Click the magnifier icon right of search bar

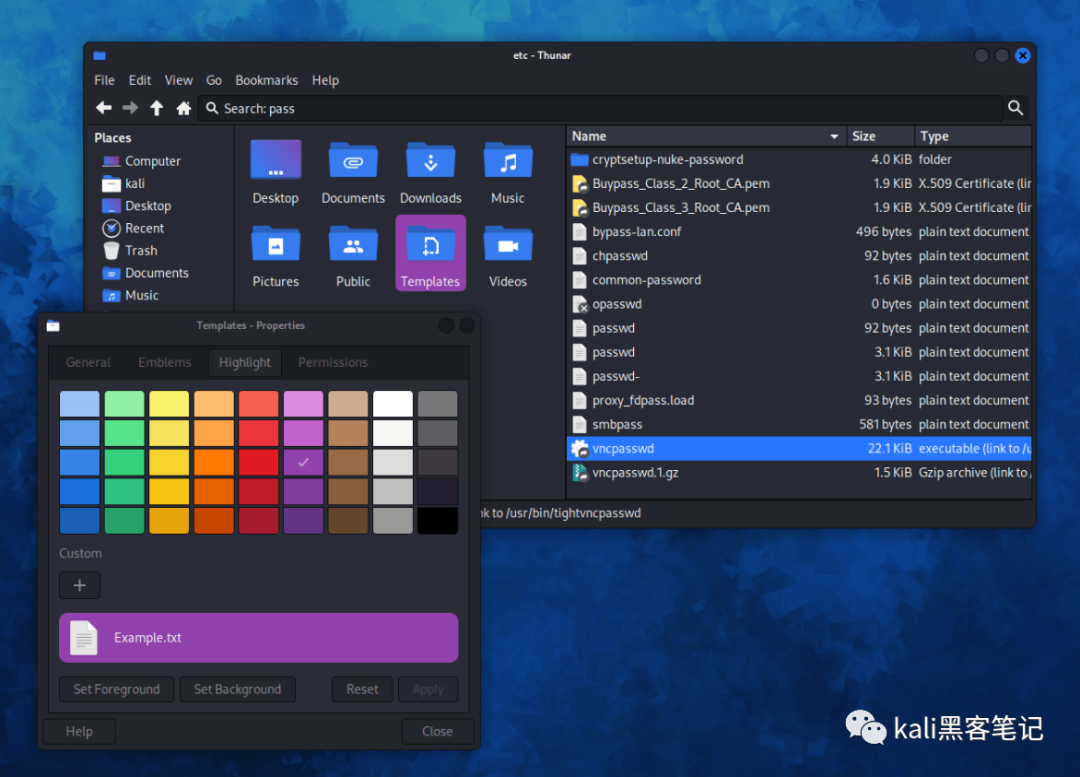tap(1015, 107)
